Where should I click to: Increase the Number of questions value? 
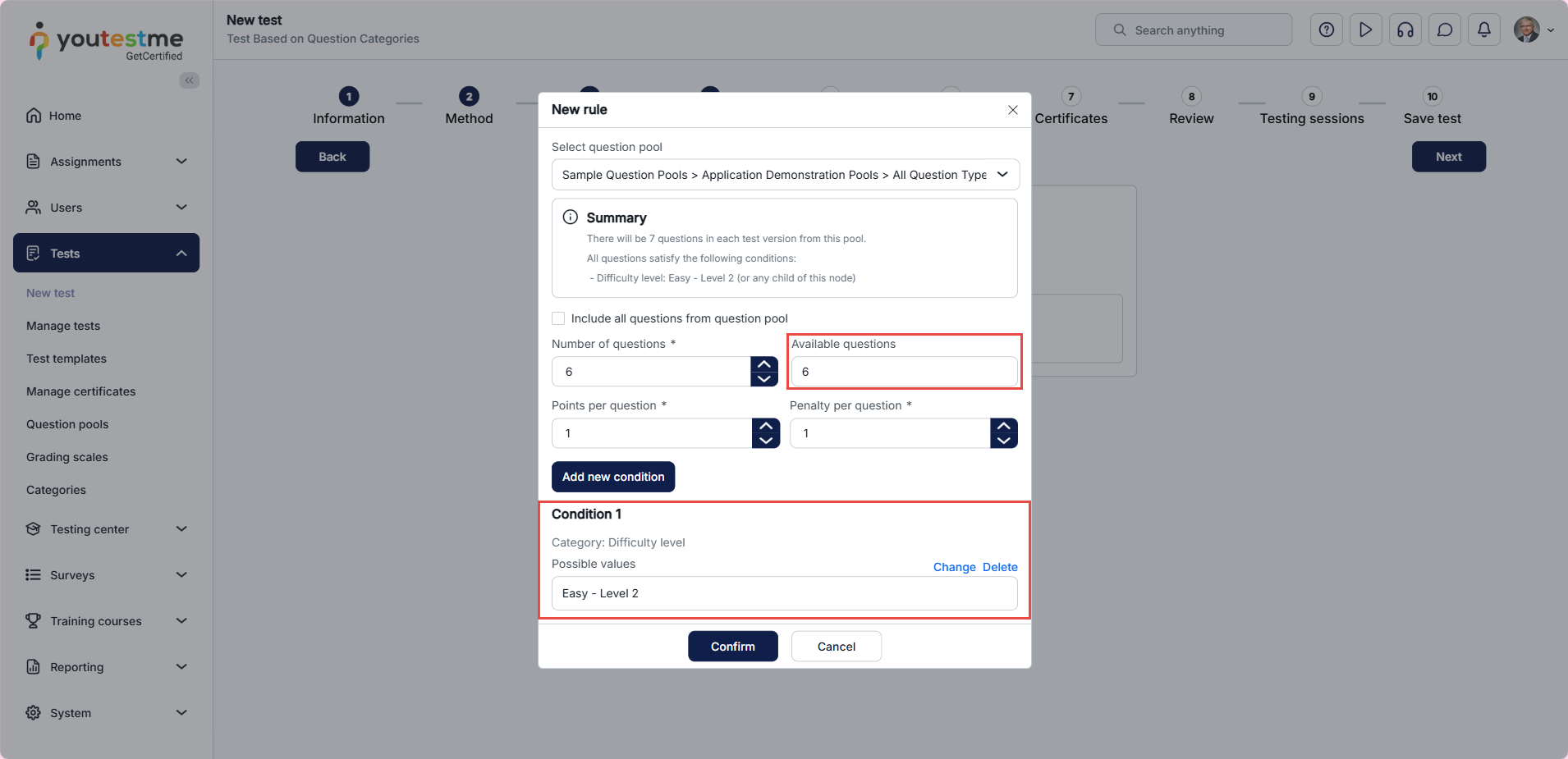coord(764,364)
